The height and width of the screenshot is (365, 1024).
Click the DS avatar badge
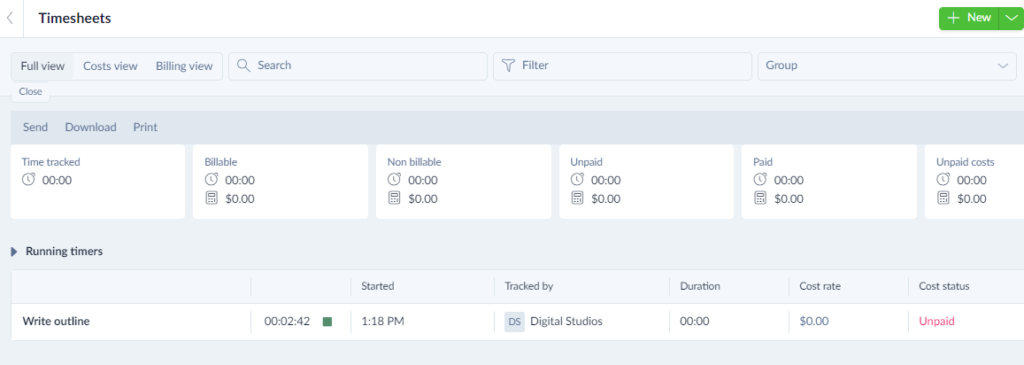[x=515, y=321]
